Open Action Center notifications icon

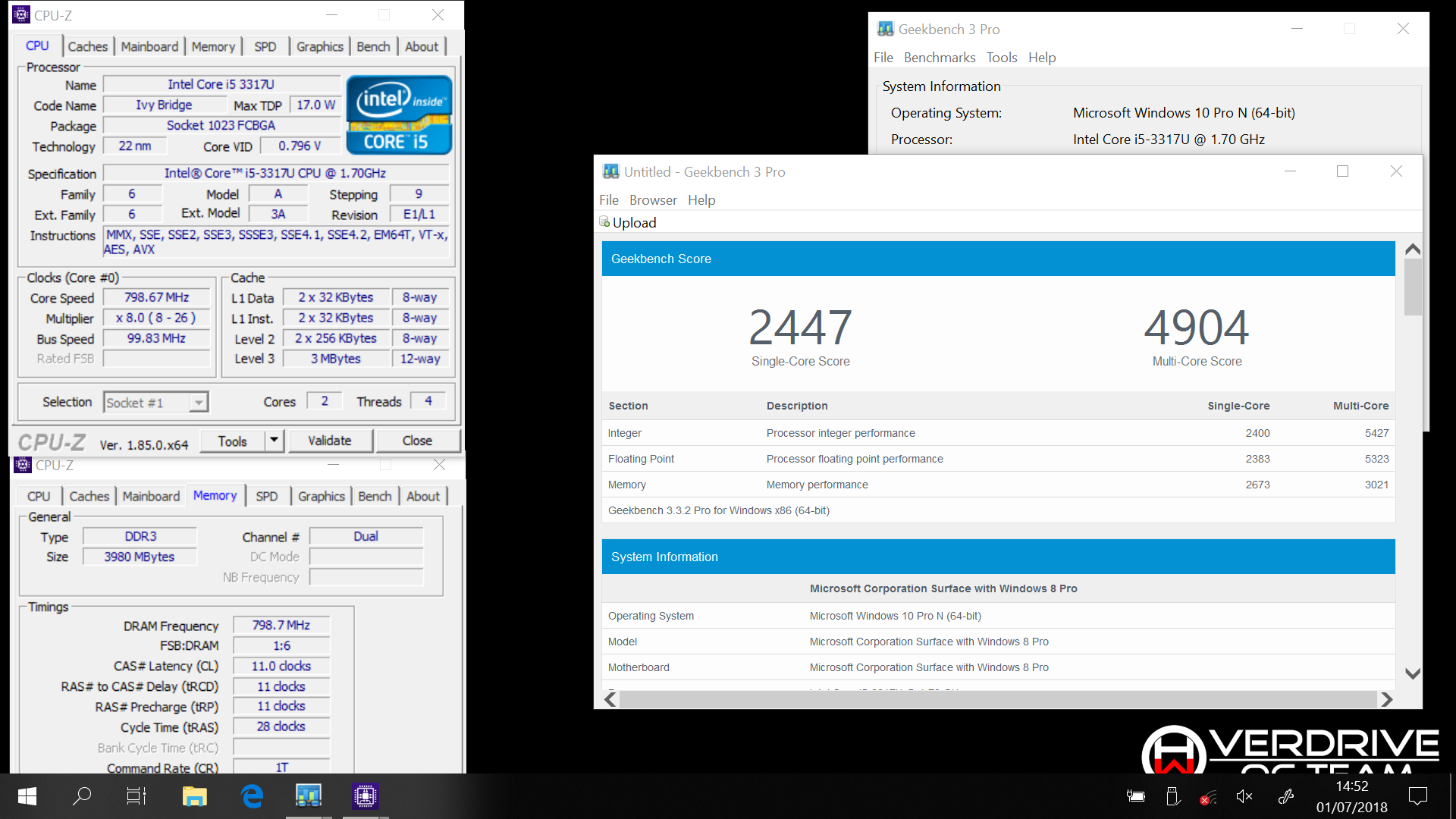1418,796
